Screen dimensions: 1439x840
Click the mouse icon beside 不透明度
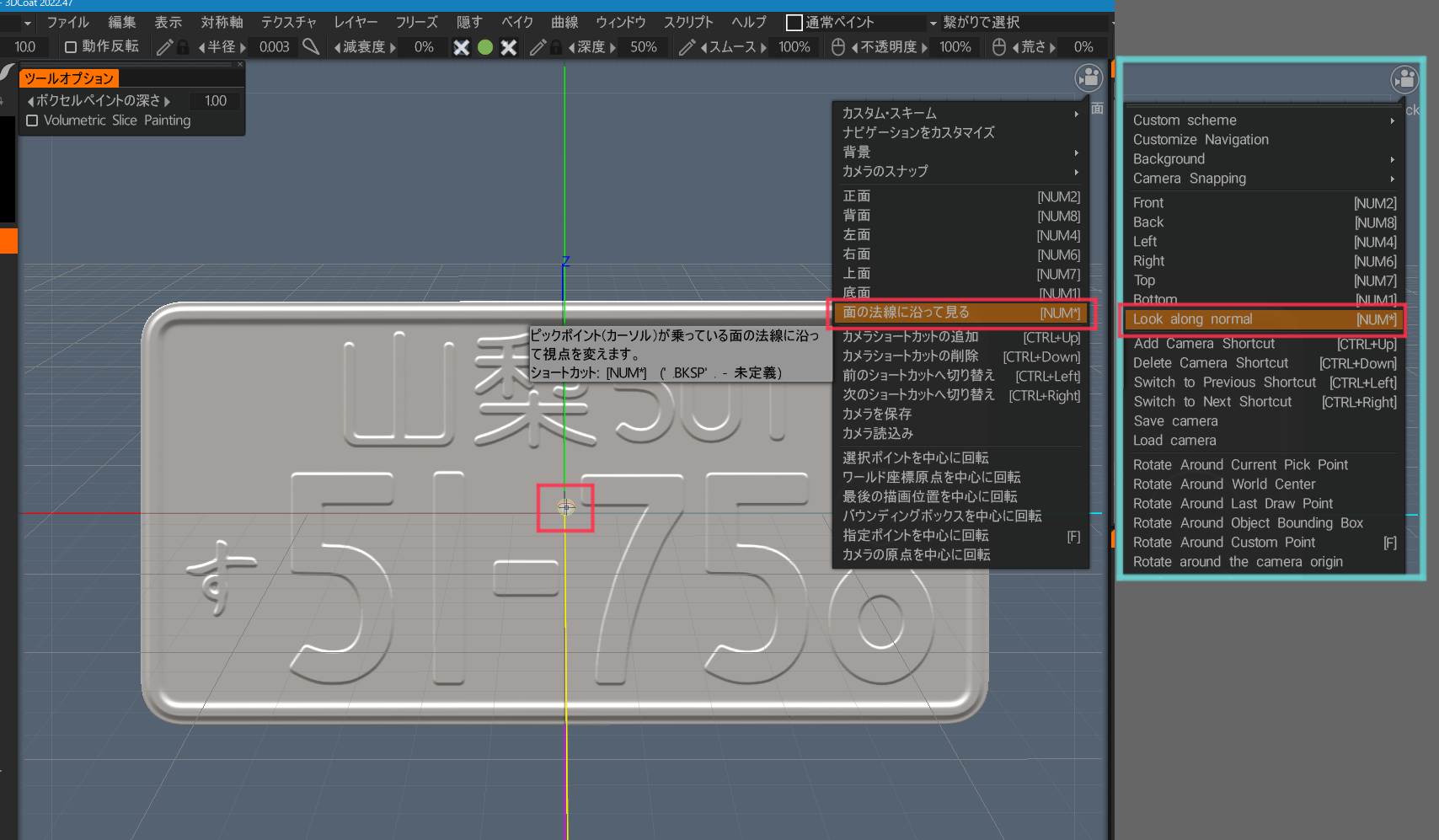pos(838,47)
